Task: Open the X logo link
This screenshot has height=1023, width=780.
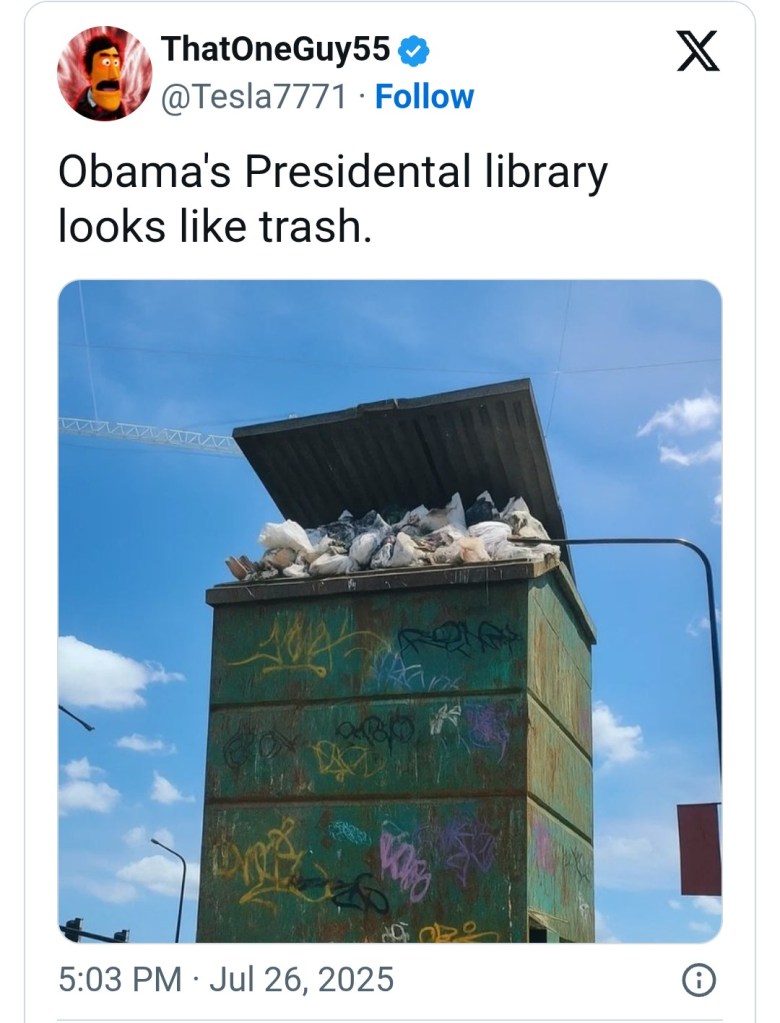Action: coord(697,51)
